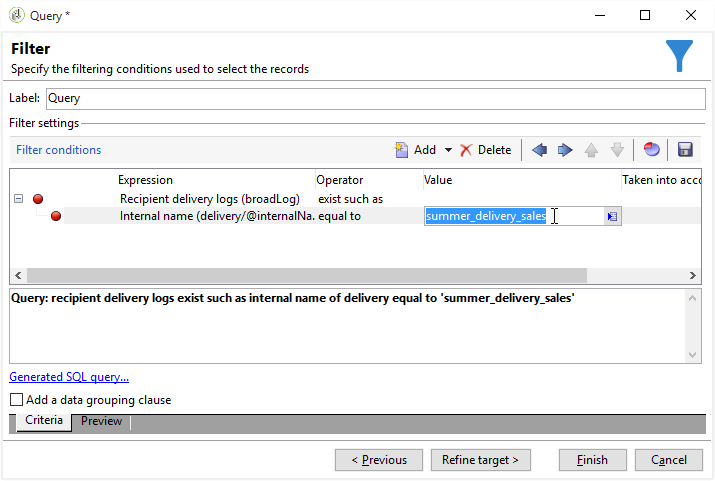Click the Value column header

tap(438, 180)
